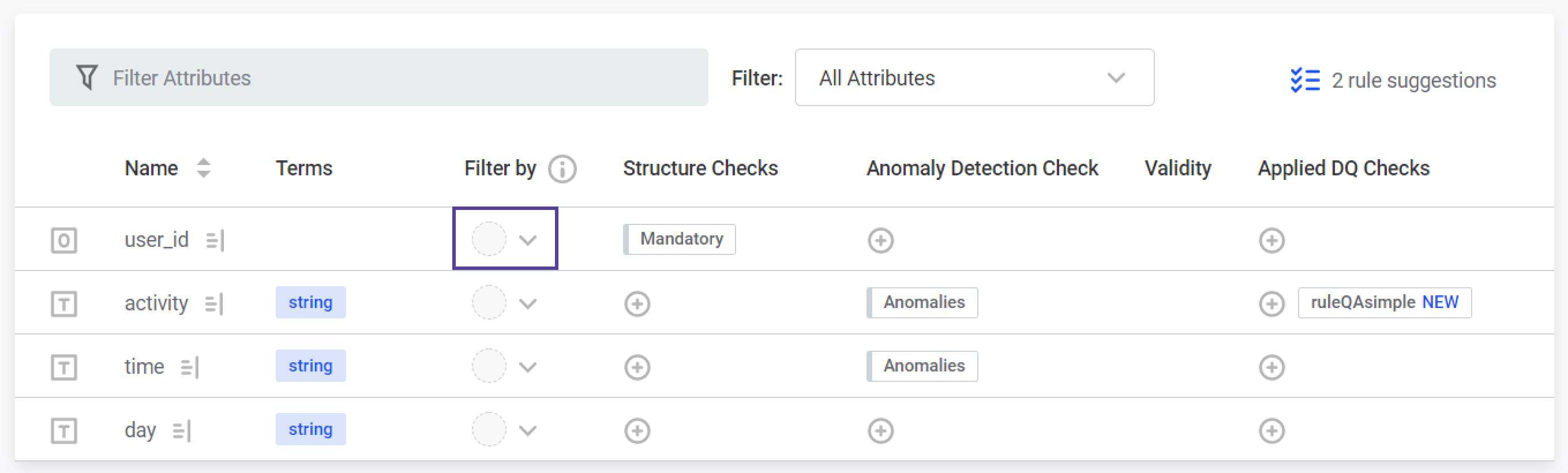Toggle the filter-by circle for day
This screenshot has height=473, width=1568.
pos(489,430)
